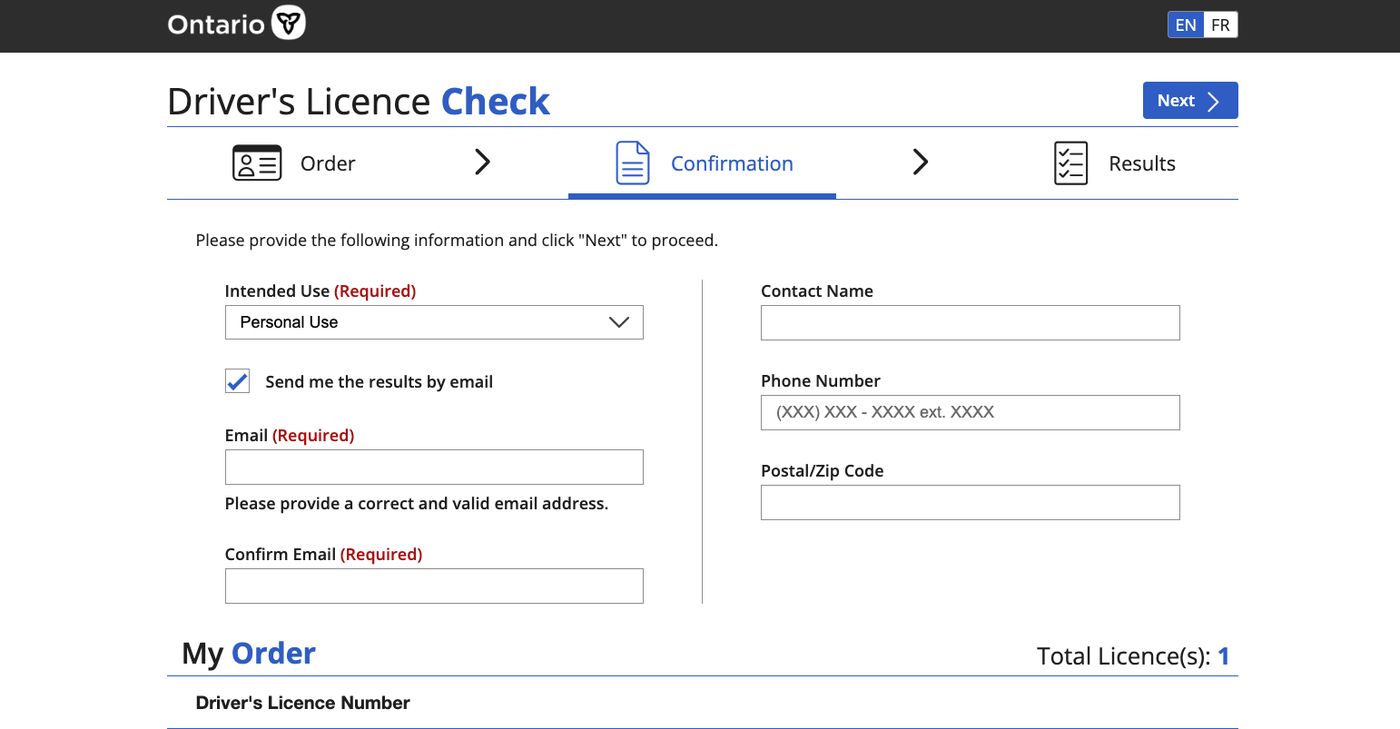Click the chevron between Order and Confirmation
This screenshot has height=729, width=1400.
click(x=482, y=162)
